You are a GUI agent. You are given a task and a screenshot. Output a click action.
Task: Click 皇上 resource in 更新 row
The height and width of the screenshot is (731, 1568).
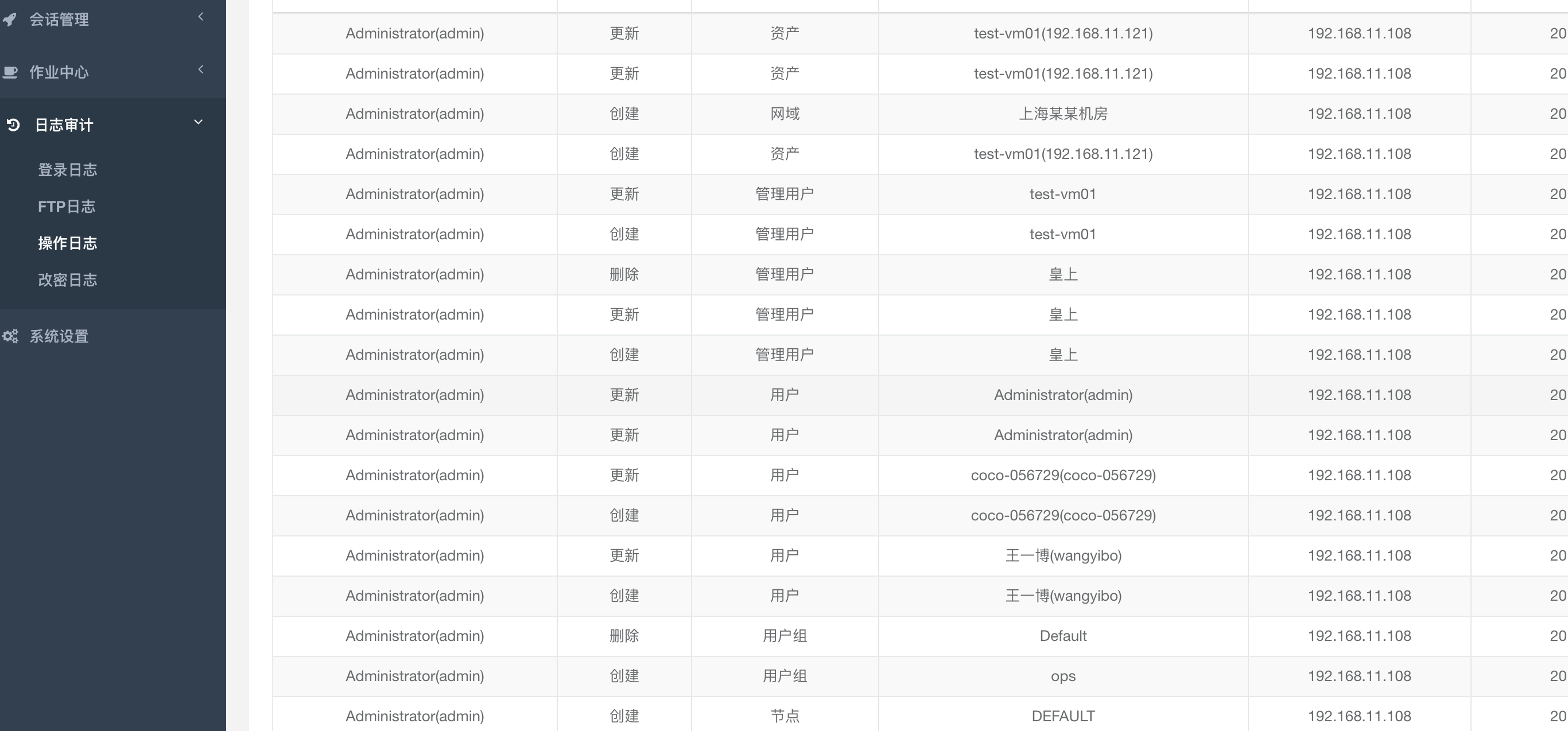point(1064,314)
